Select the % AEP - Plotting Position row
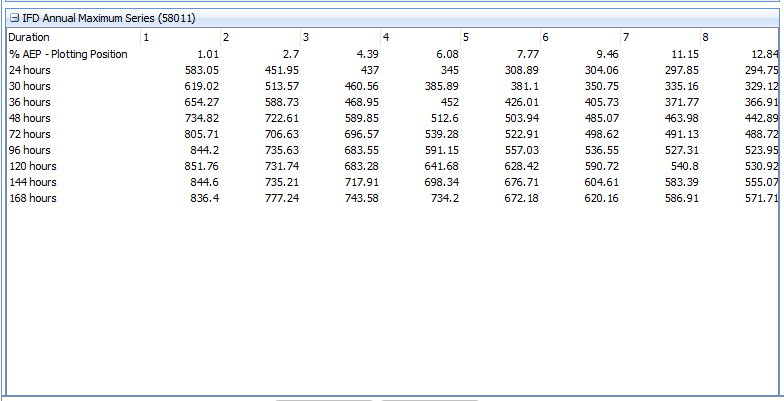The height and width of the screenshot is (401, 784). [68, 54]
